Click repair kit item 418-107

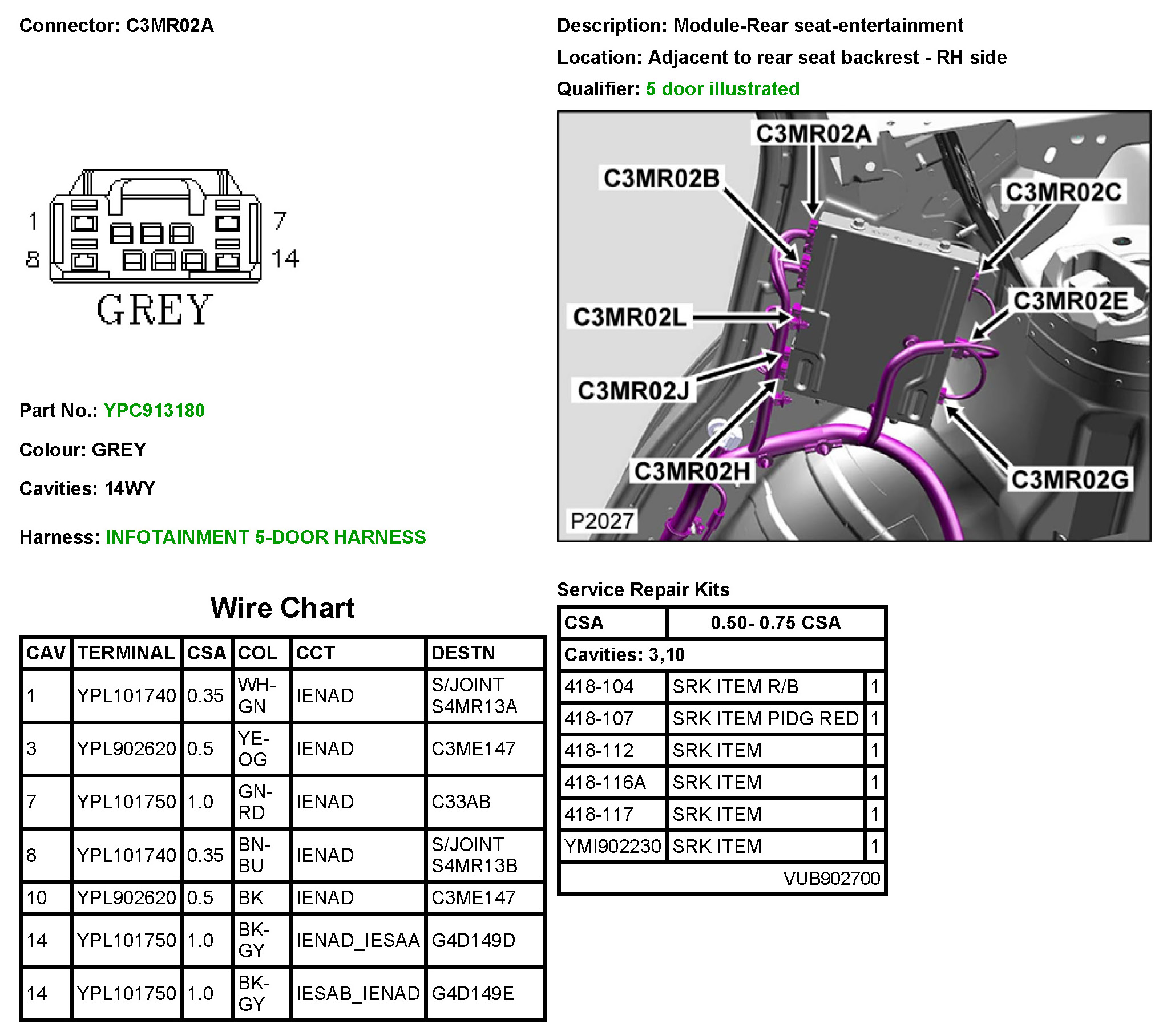click(599, 718)
